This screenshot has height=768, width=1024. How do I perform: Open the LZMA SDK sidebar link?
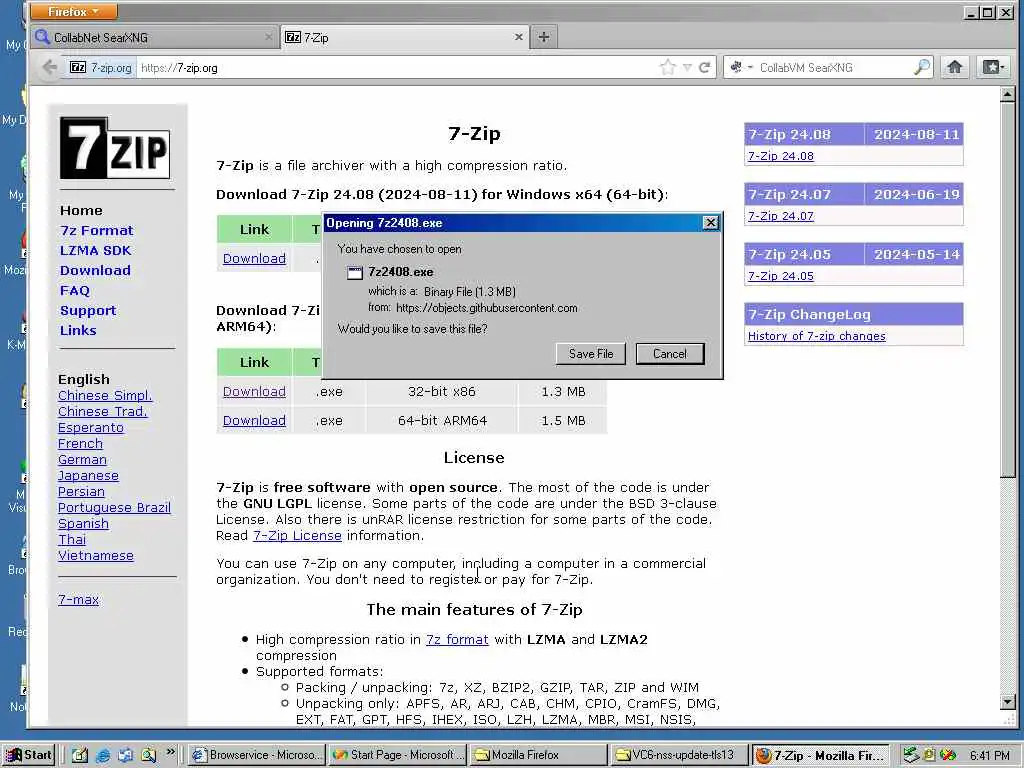(95, 251)
